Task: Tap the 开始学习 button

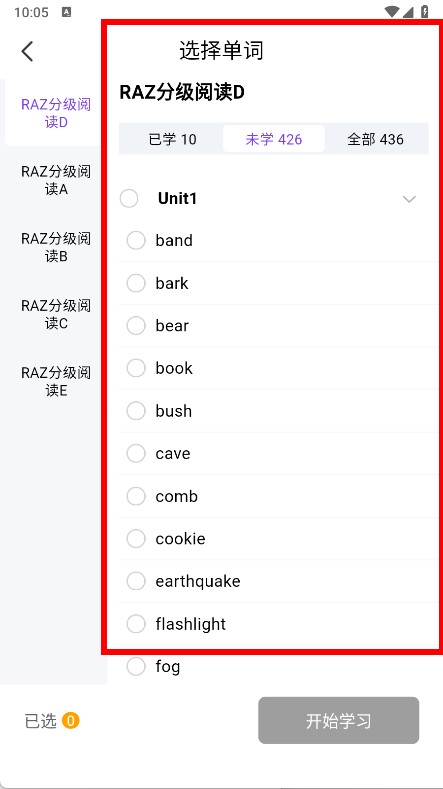Action: pos(338,721)
